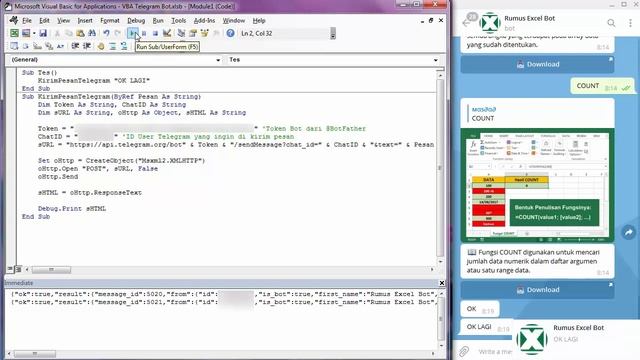Viewport: 640px width, 360px height.
Task: Open the View menu
Action: [63, 20]
